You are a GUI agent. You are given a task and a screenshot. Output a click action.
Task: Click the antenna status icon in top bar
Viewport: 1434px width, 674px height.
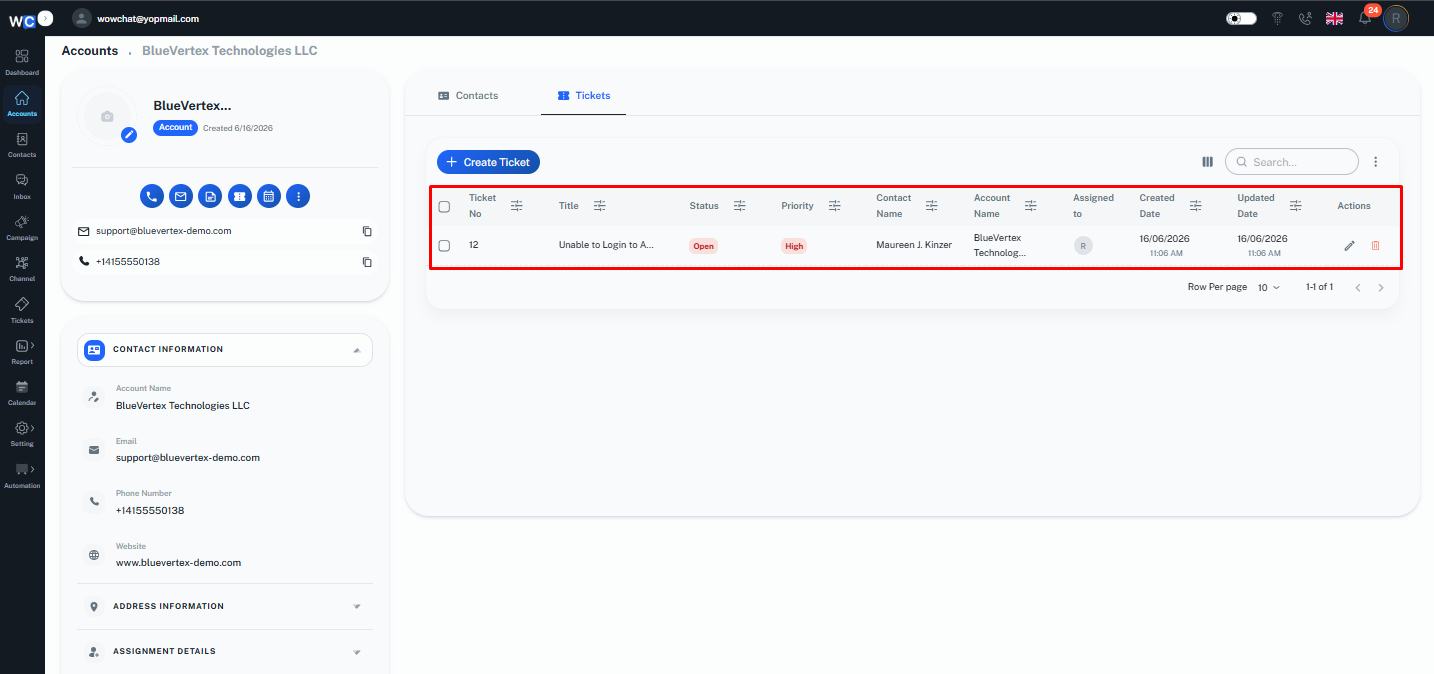[1277, 18]
